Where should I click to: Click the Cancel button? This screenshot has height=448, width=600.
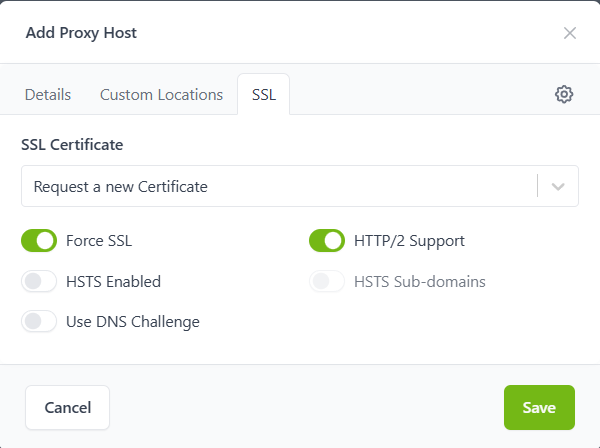pyautogui.click(x=68, y=407)
